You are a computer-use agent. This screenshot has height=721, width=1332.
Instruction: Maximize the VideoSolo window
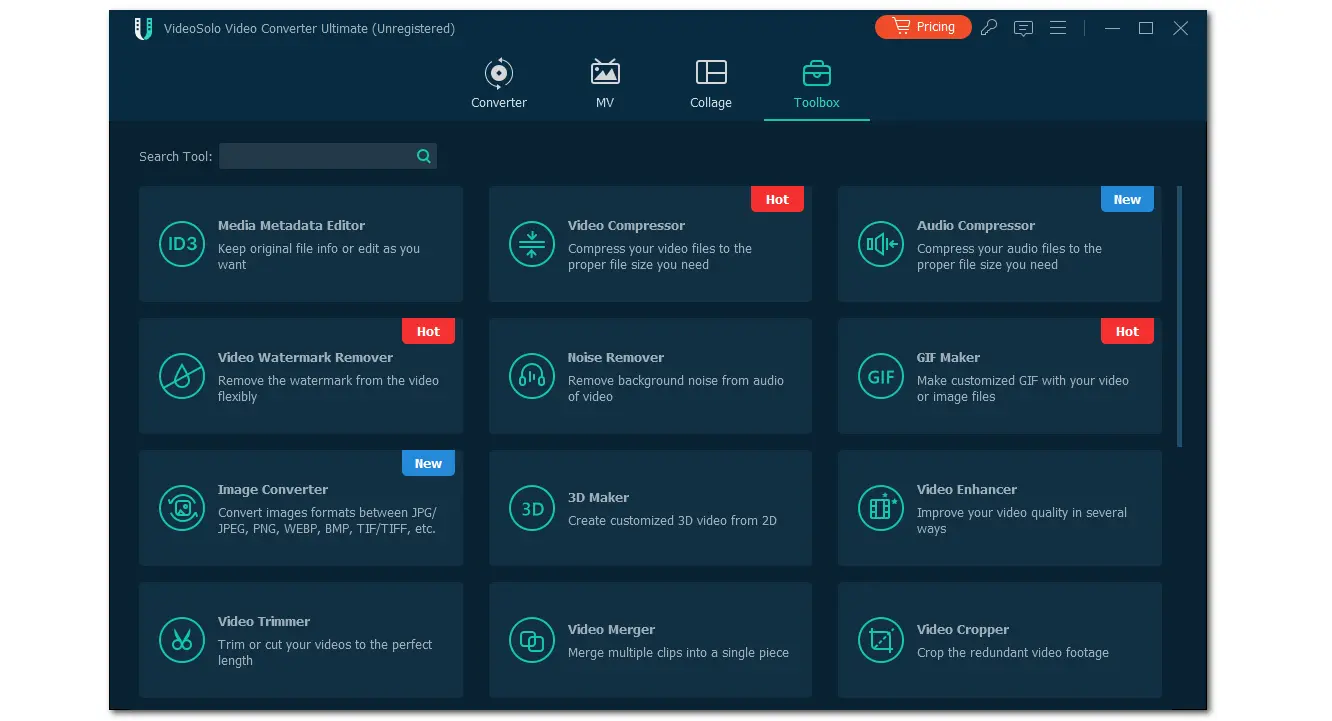[x=1146, y=28]
